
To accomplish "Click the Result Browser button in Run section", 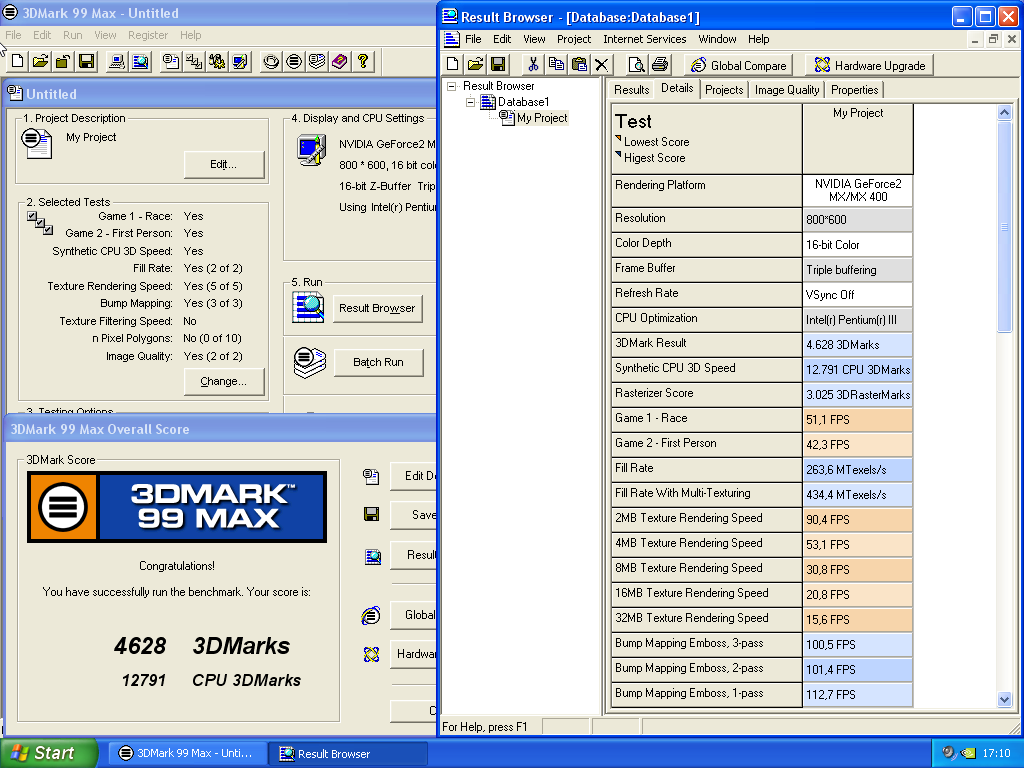I will tap(377, 308).
